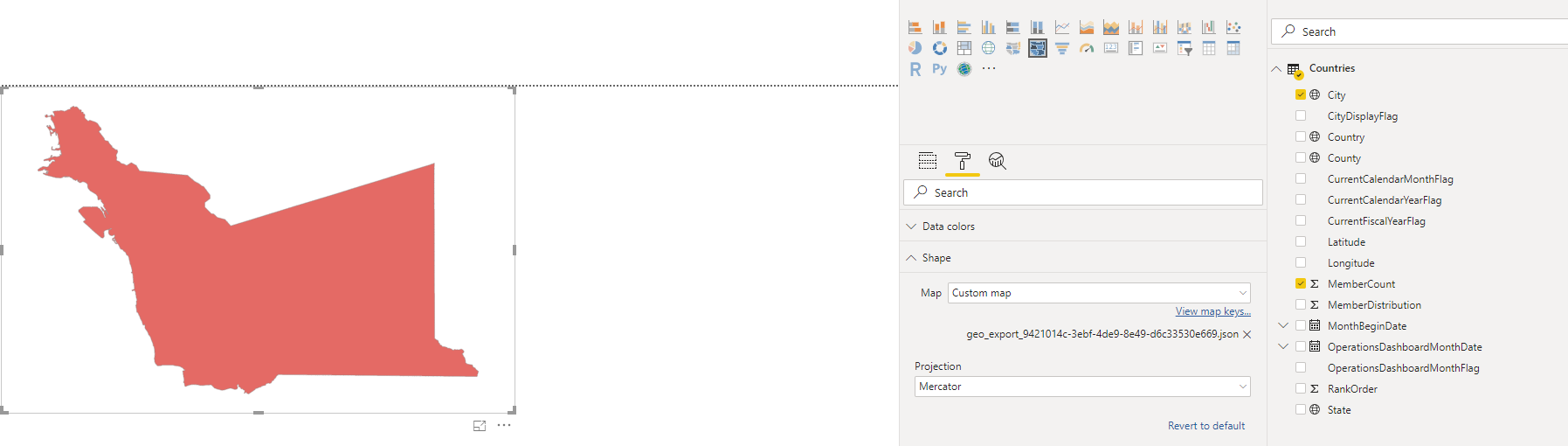Uncheck the City field checkbox

pyautogui.click(x=1300, y=94)
